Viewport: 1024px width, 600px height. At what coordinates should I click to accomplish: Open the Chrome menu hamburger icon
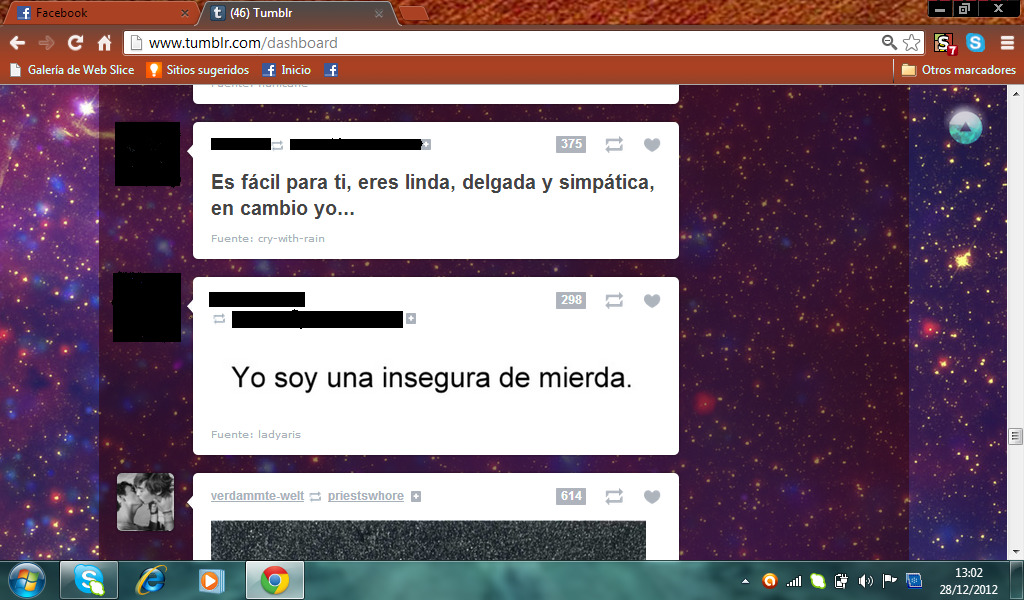point(1007,43)
